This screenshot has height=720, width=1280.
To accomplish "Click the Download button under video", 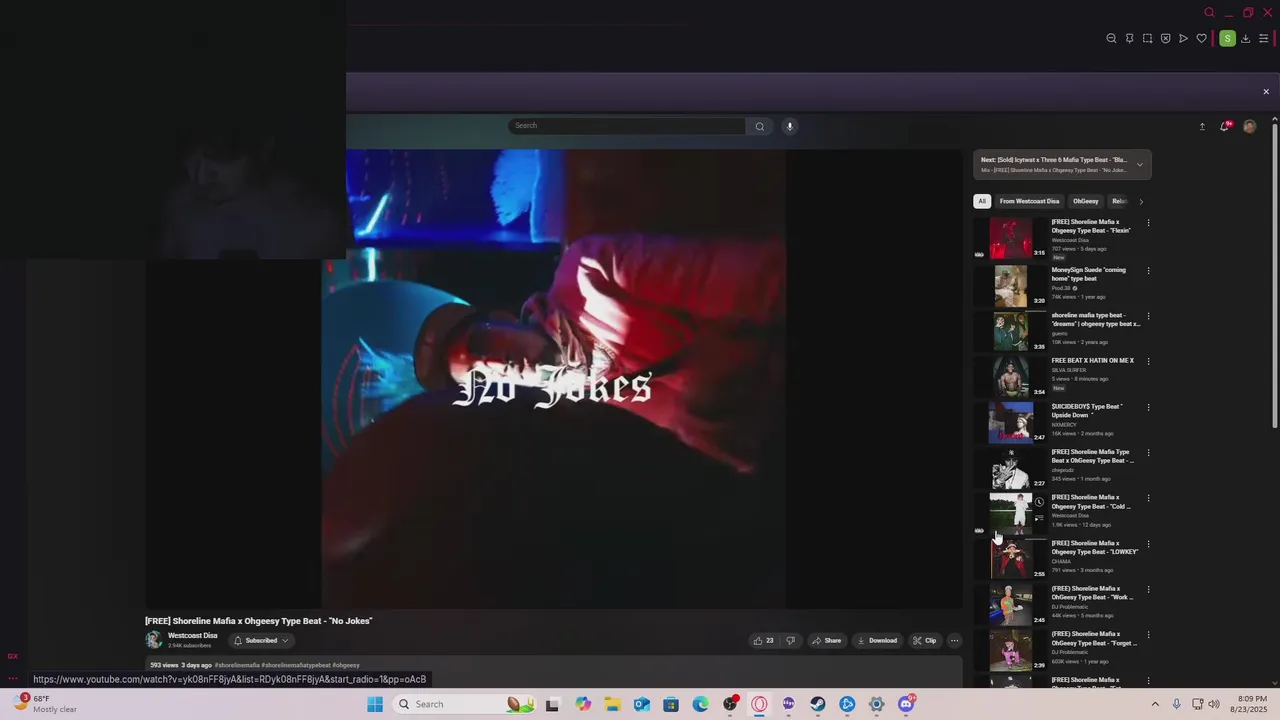I will 877,641.
